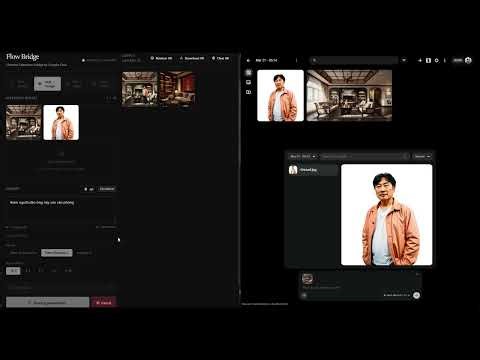Open the user avatar in Flow top bar
The width and height of the screenshot is (480, 360).
pyautogui.click(x=468, y=60)
